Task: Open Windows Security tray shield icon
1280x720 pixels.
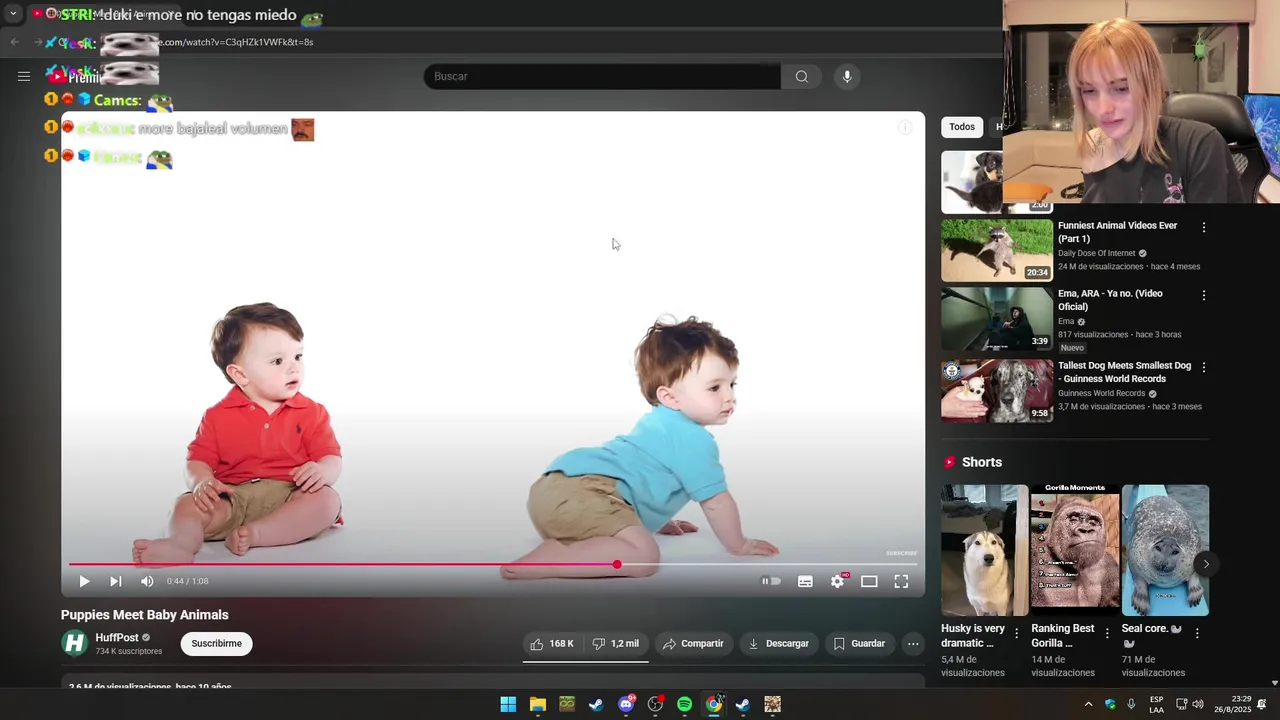Action: [x=1110, y=704]
